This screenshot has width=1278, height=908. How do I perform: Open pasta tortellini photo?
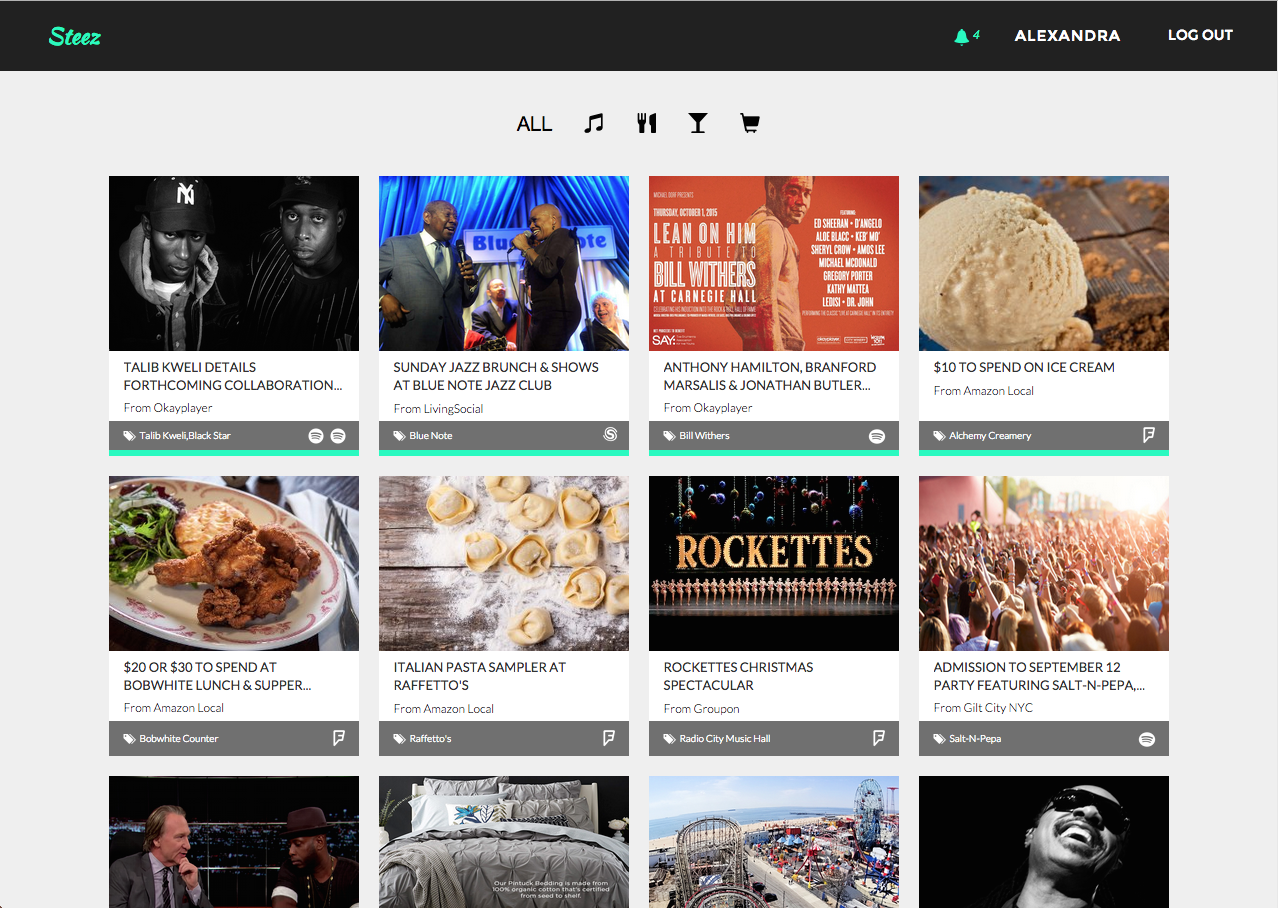coord(504,563)
